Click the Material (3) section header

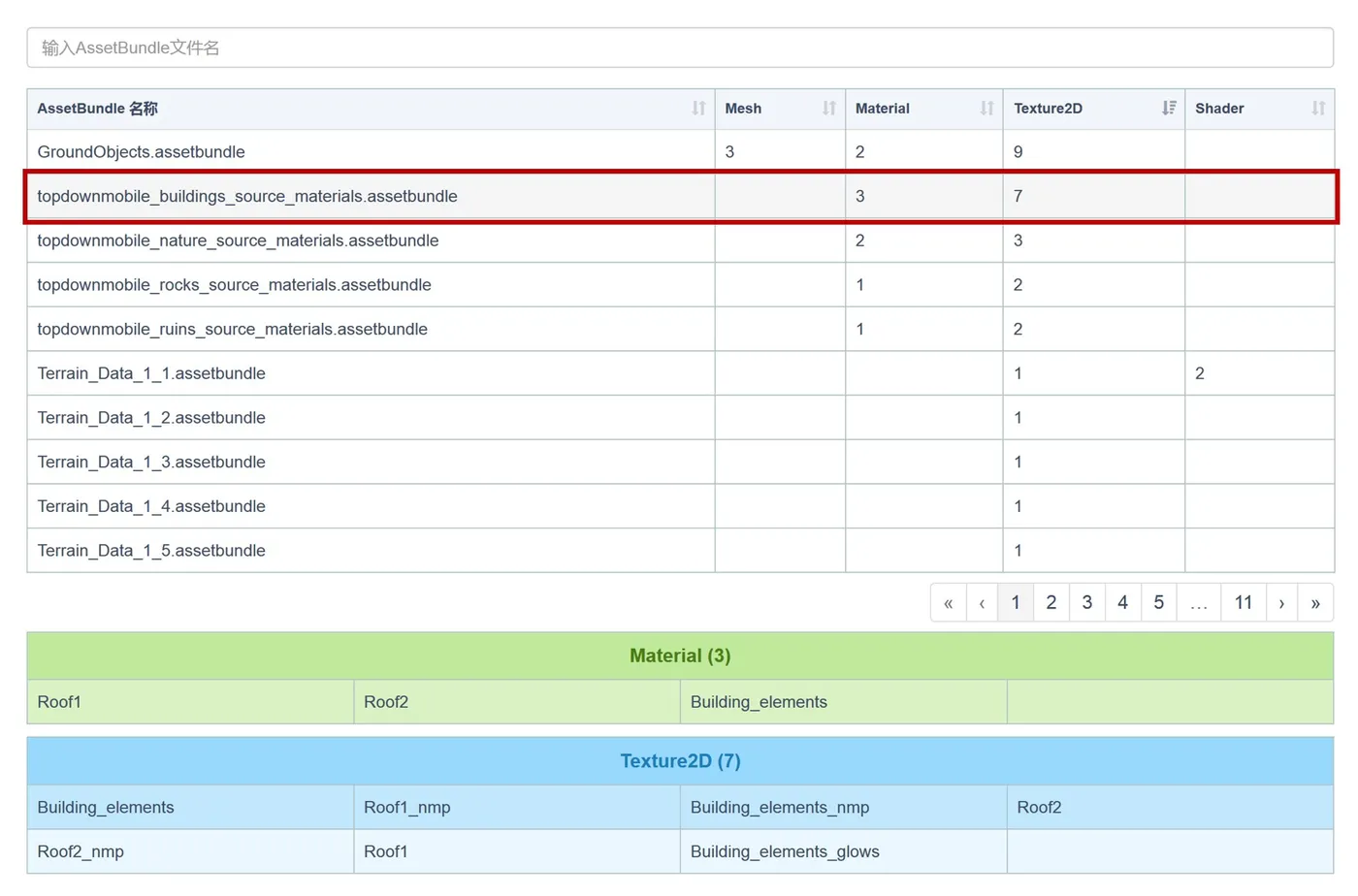[680, 656]
